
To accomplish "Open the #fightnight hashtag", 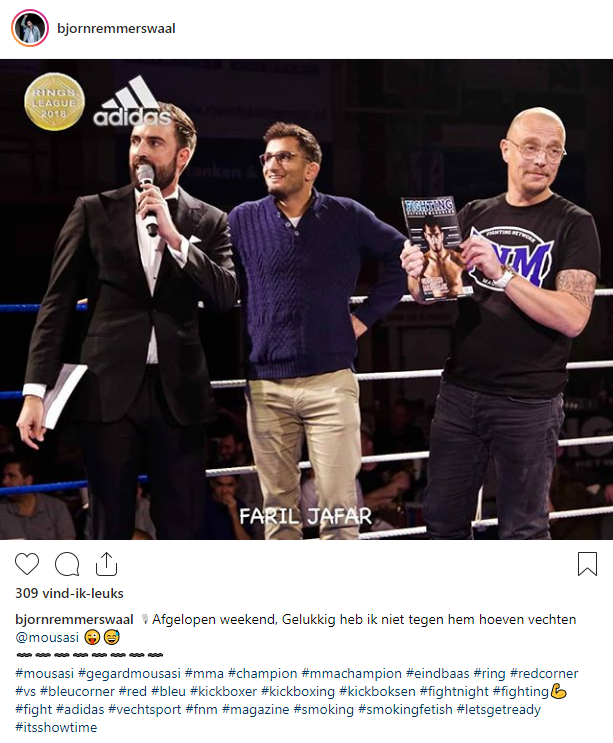I will (454, 691).
